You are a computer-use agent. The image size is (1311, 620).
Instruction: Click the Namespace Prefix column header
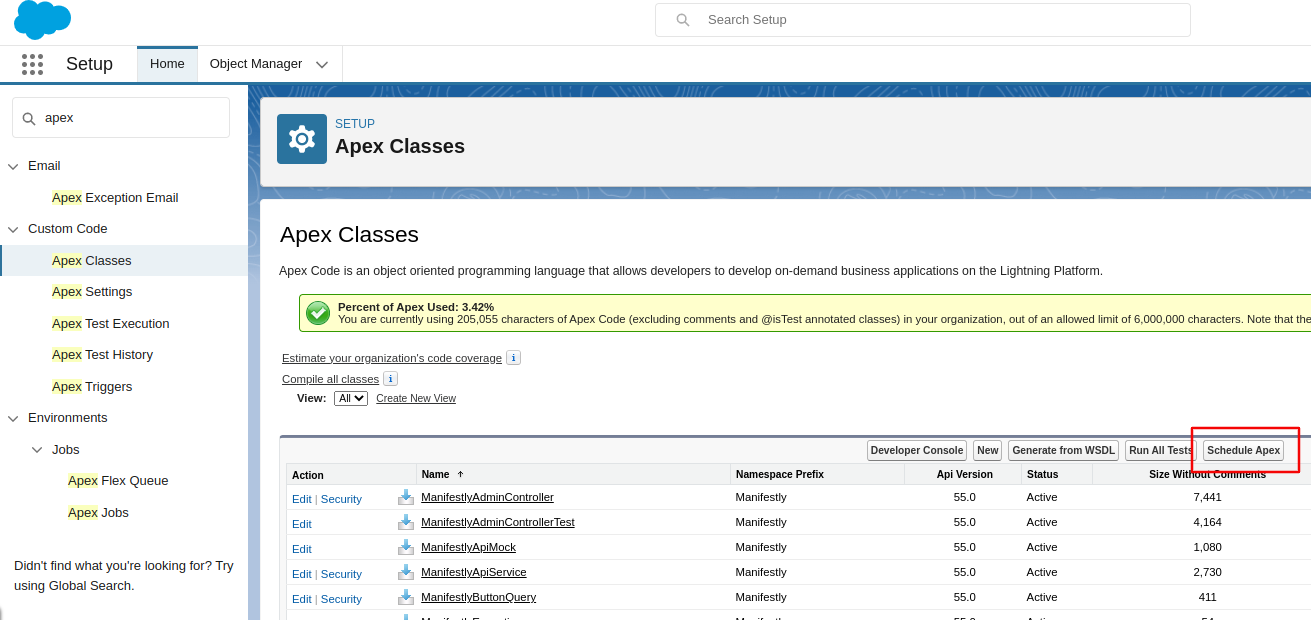click(779, 474)
